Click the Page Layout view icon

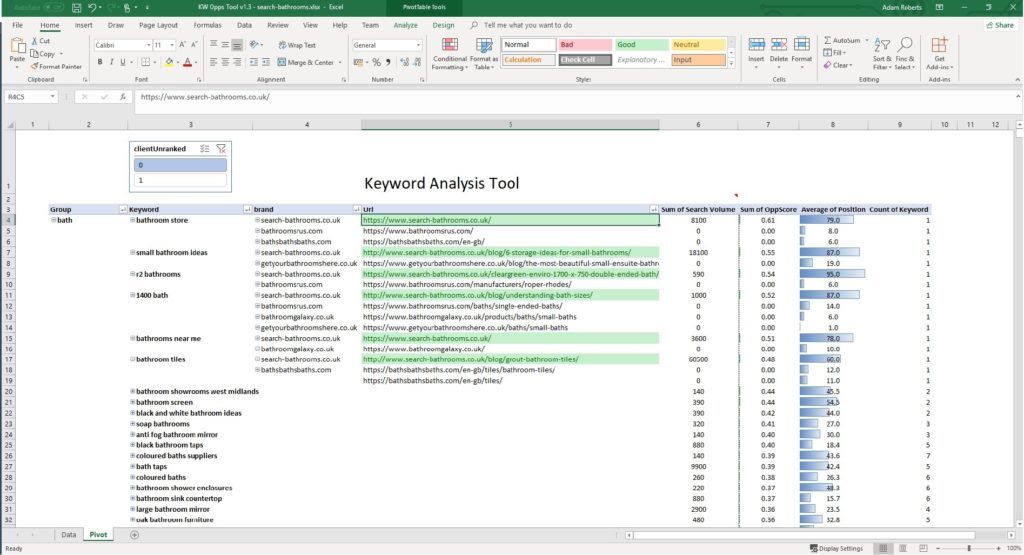(903, 548)
